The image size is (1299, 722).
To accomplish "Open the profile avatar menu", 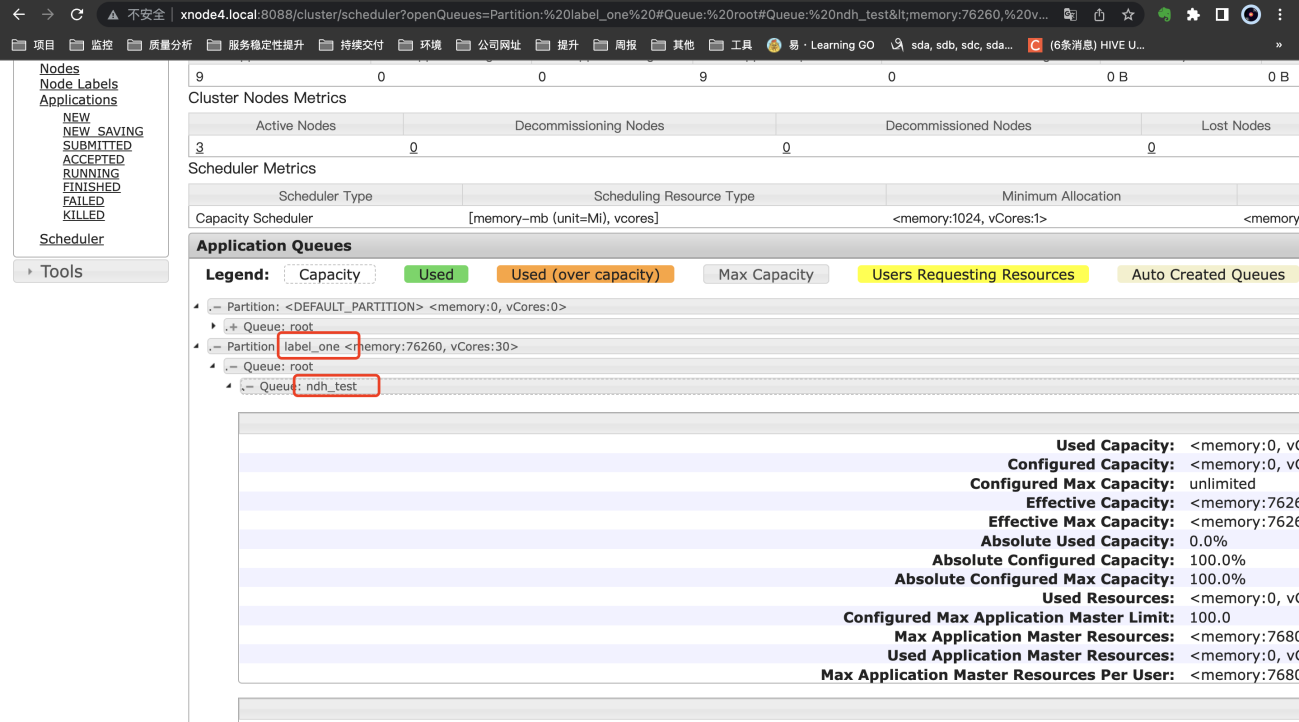I will point(1251,15).
